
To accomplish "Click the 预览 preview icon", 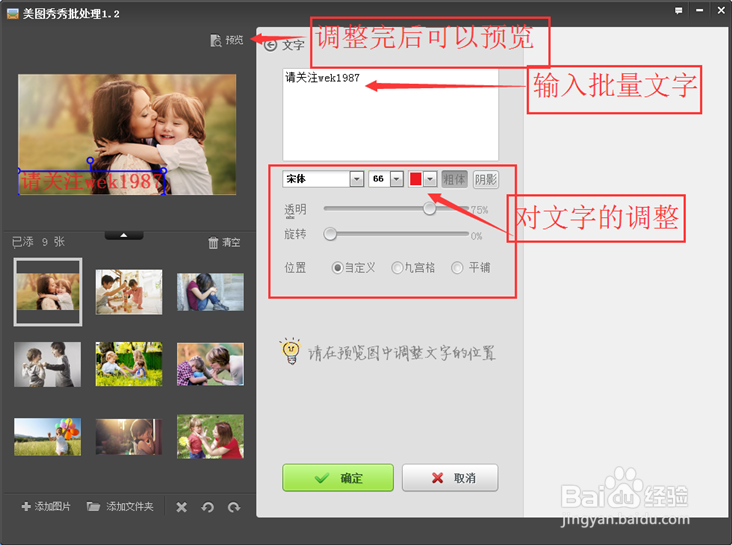I will [x=216, y=41].
